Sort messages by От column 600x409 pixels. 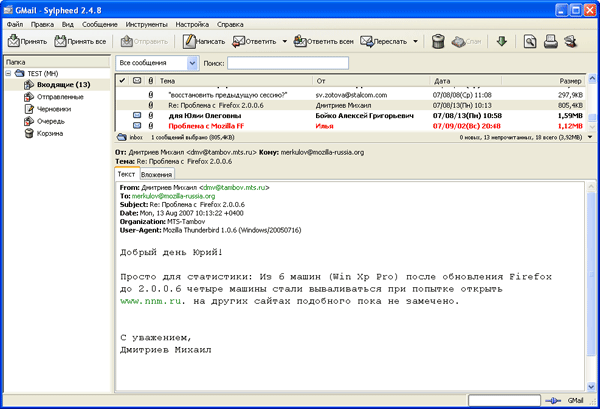click(x=372, y=81)
